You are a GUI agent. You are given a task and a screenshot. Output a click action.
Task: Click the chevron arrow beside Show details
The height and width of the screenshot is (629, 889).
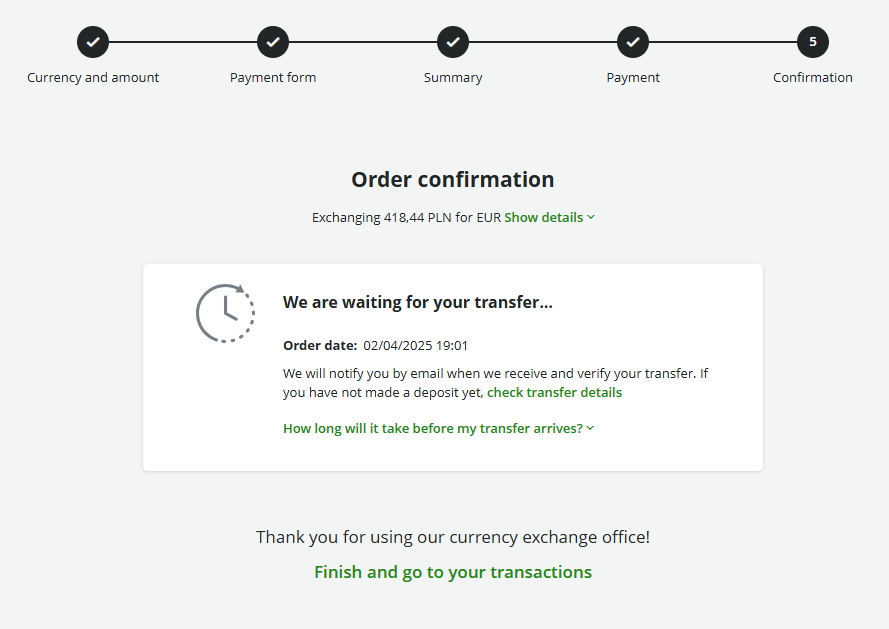591,217
